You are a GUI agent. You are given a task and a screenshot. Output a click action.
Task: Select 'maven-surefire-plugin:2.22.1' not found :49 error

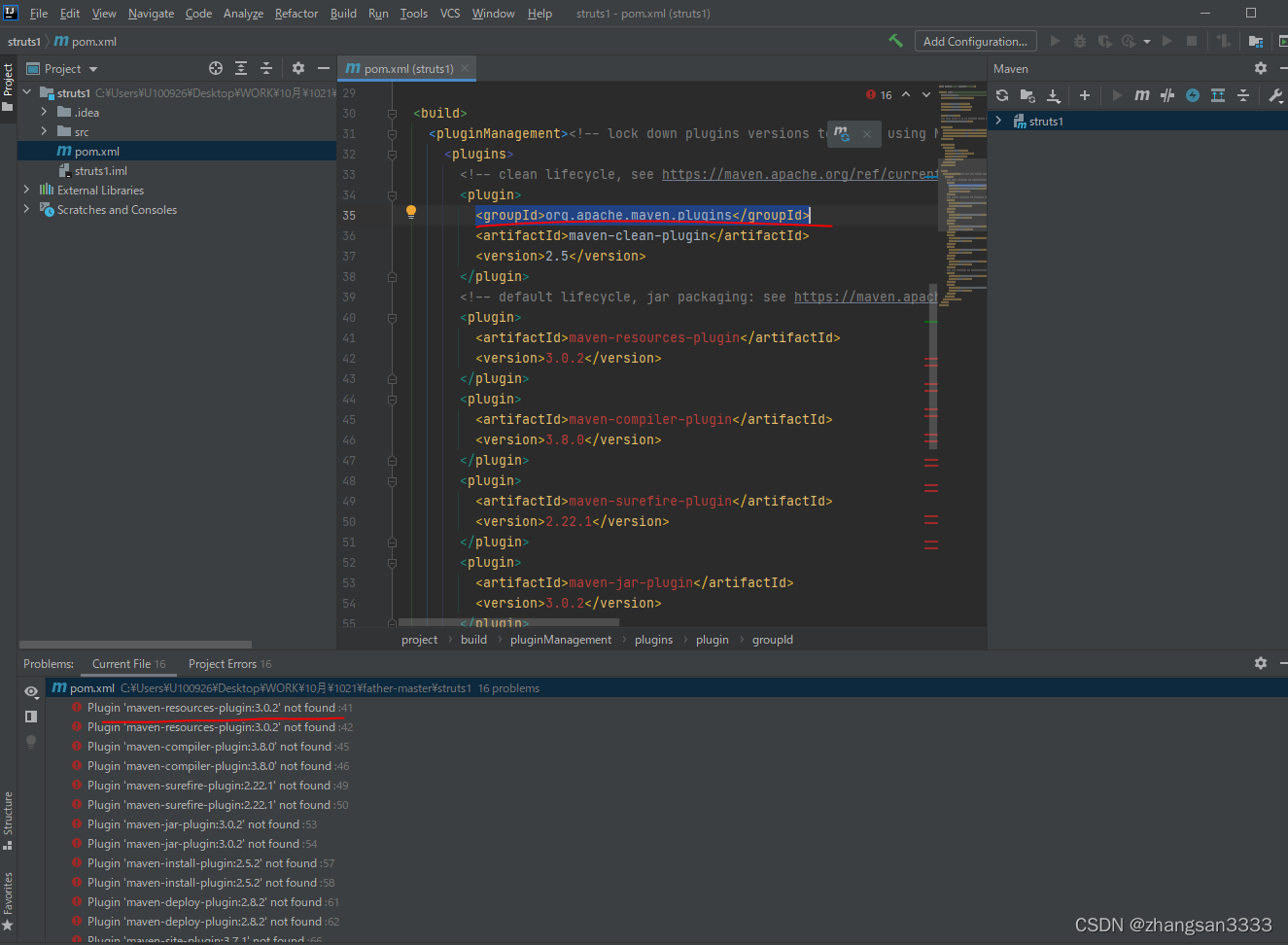point(209,786)
